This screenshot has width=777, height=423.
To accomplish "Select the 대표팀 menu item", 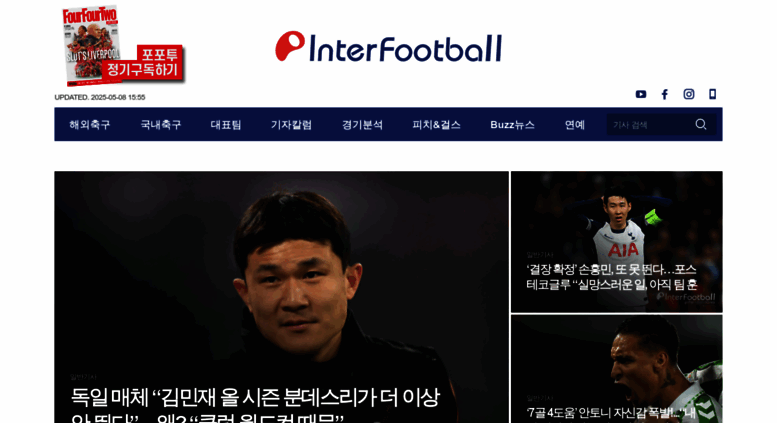I will point(225,125).
